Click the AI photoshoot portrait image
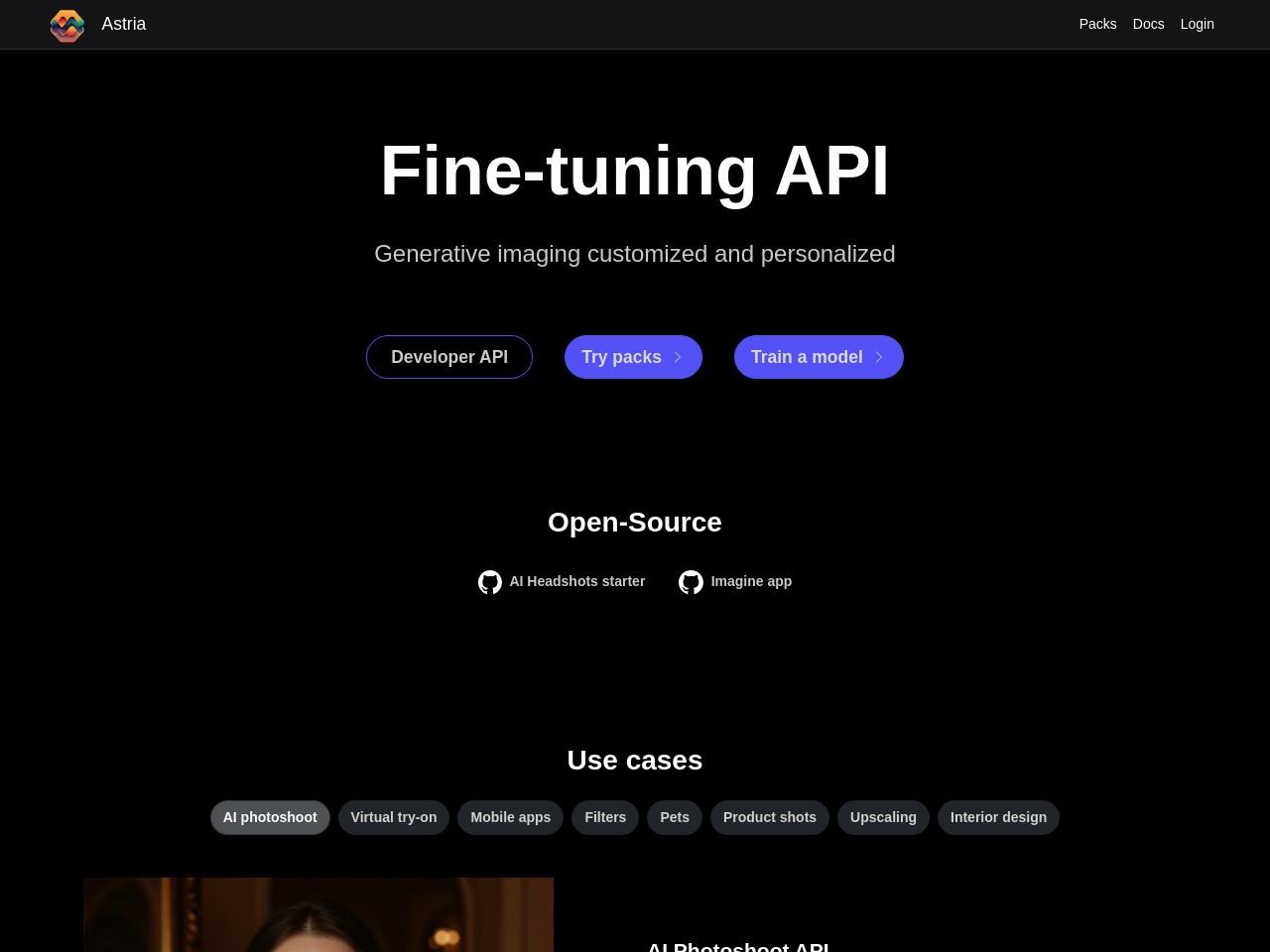 point(318,914)
